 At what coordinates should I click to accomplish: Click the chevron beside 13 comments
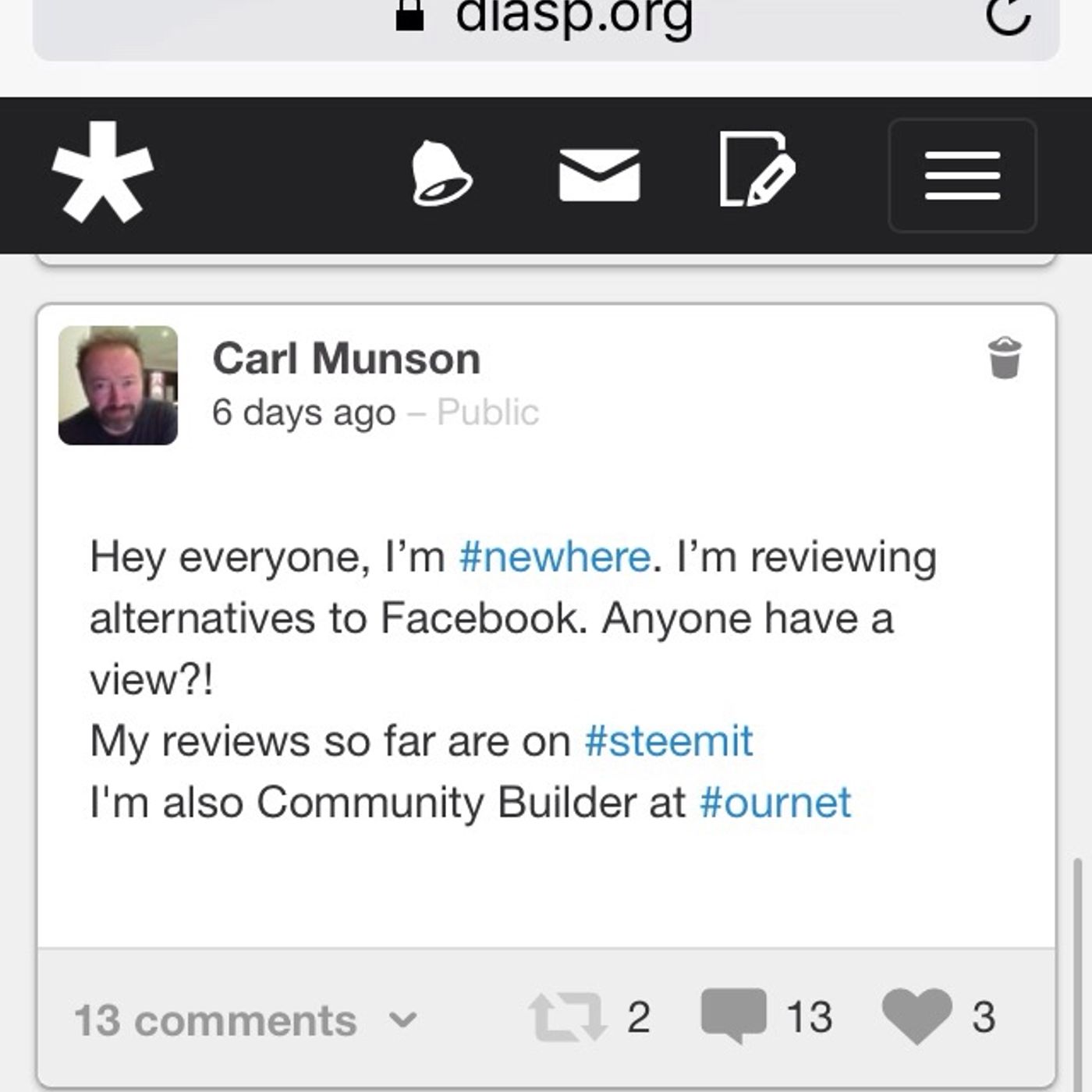point(402,1019)
